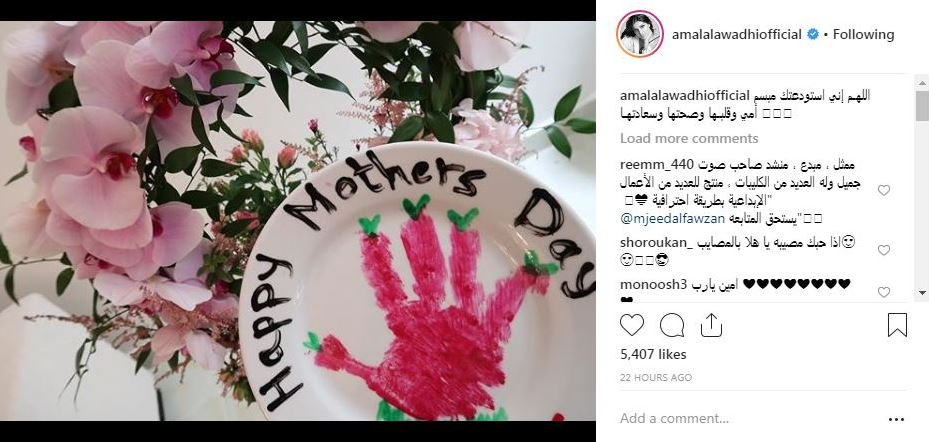Open the 22 HOURS AGO timestamp

coord(656,377)
